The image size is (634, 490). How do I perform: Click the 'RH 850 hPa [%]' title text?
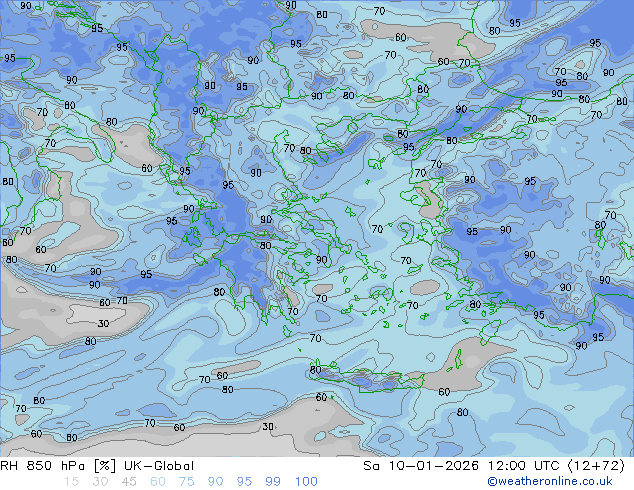click(x=59, y=466)
